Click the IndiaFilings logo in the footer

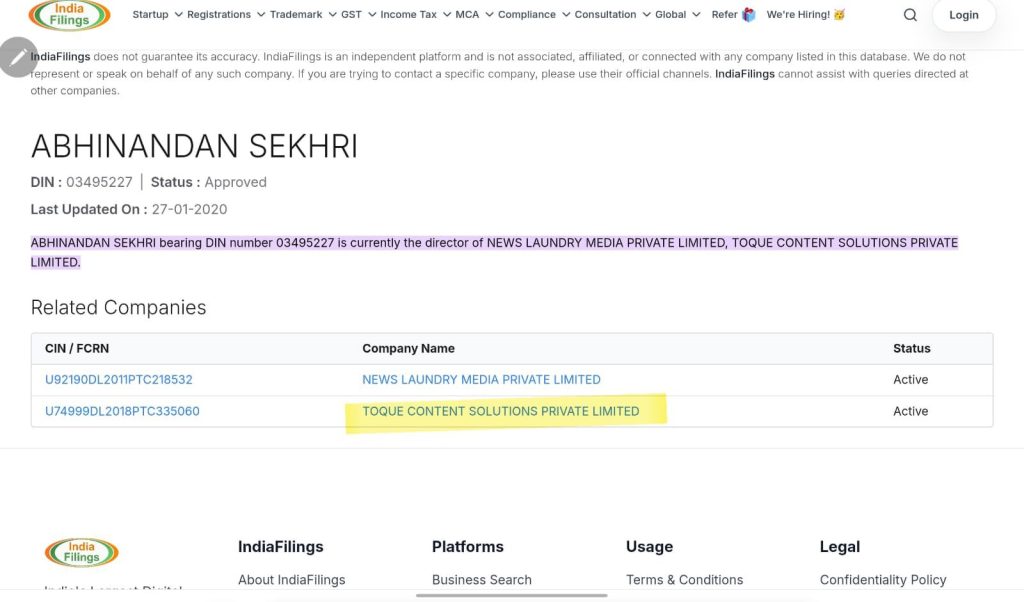tap(82, 552)
